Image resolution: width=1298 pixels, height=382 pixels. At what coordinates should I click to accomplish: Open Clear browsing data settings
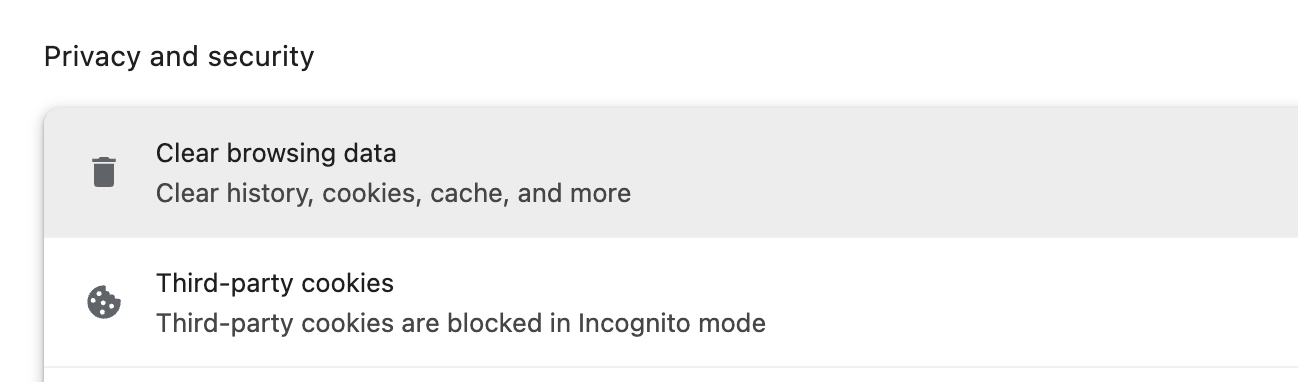pyautogui.click(x=671, y=172)
